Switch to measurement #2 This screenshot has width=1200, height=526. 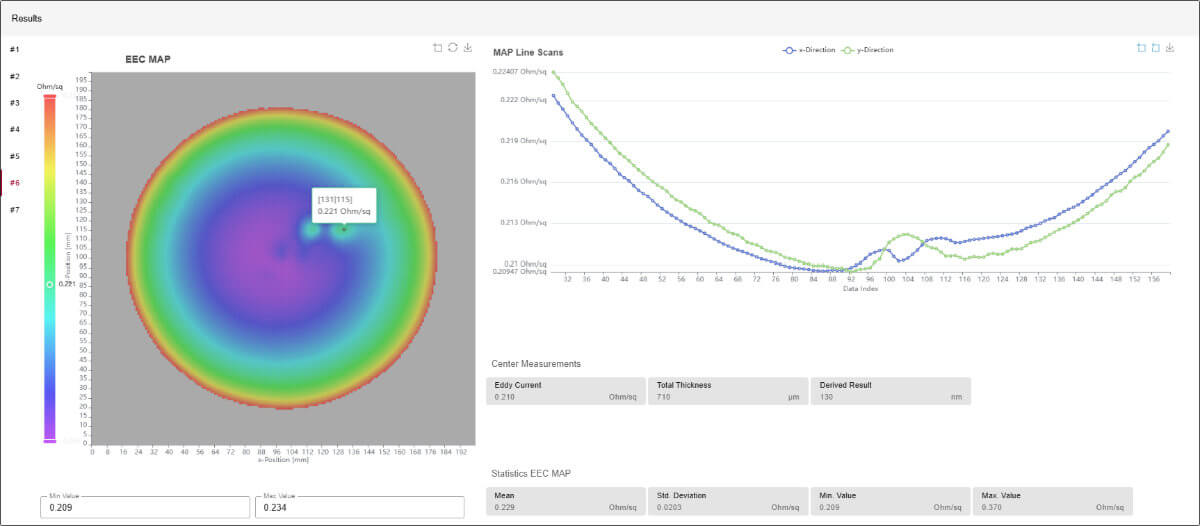click(14, 76)
